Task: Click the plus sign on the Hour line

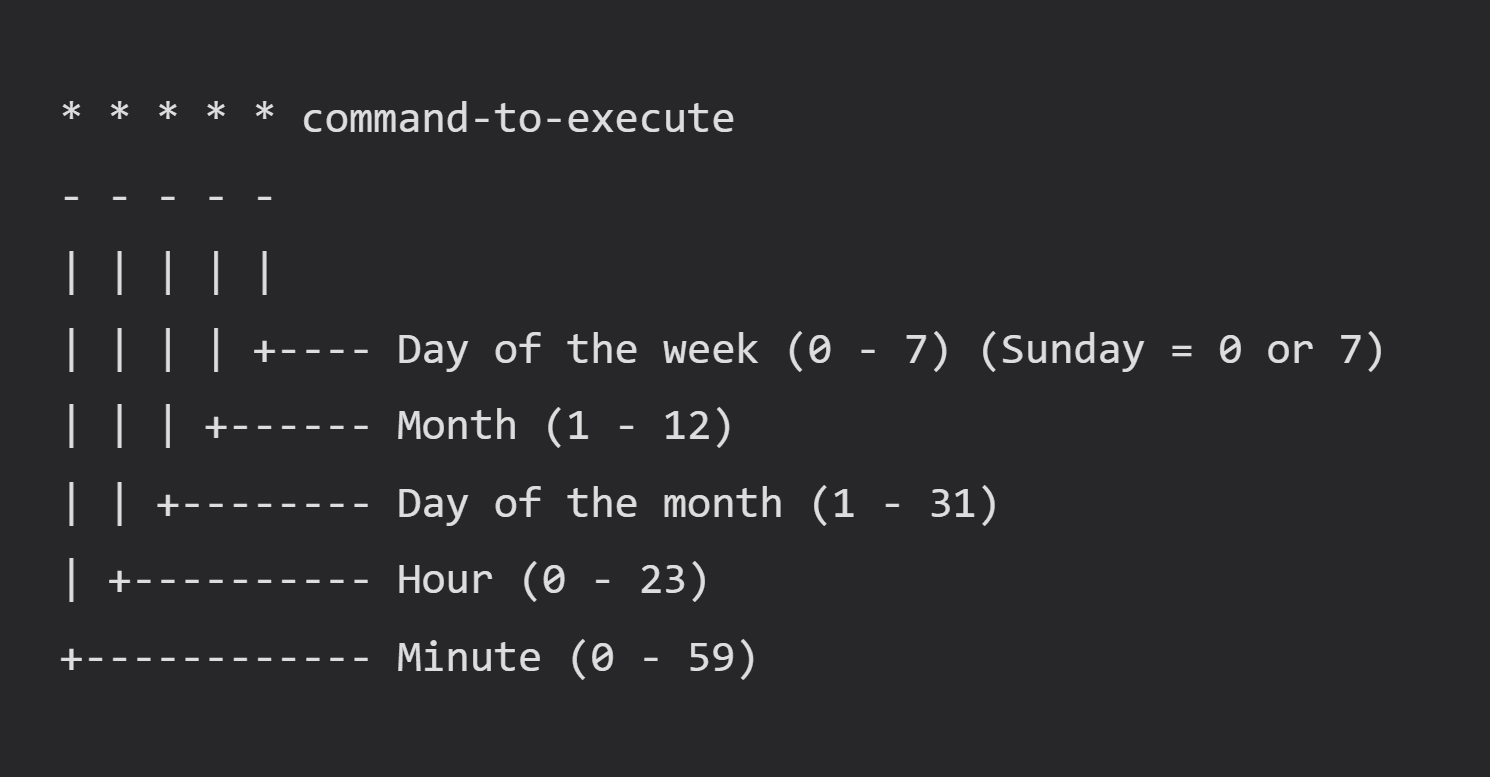Action: (120, 580)
